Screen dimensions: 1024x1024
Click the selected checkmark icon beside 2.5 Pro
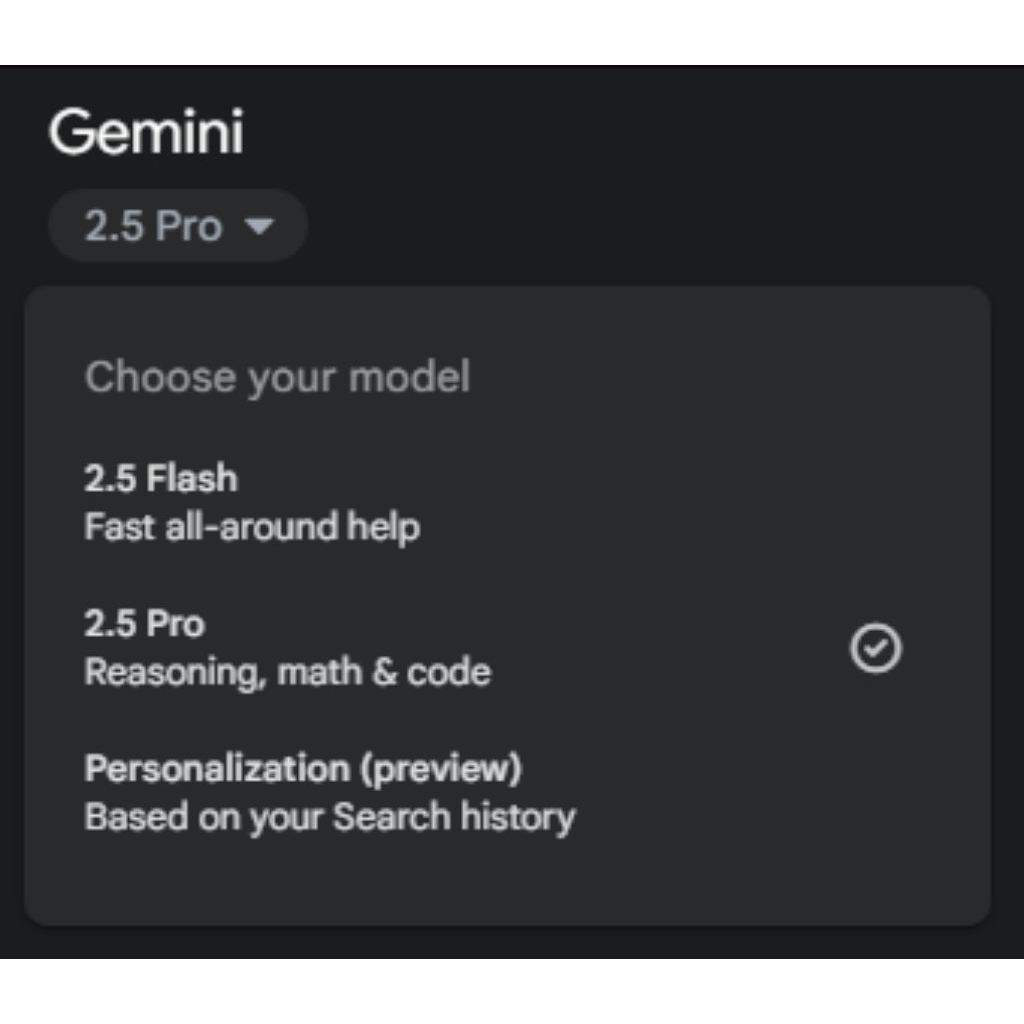(x=875, y=648)
